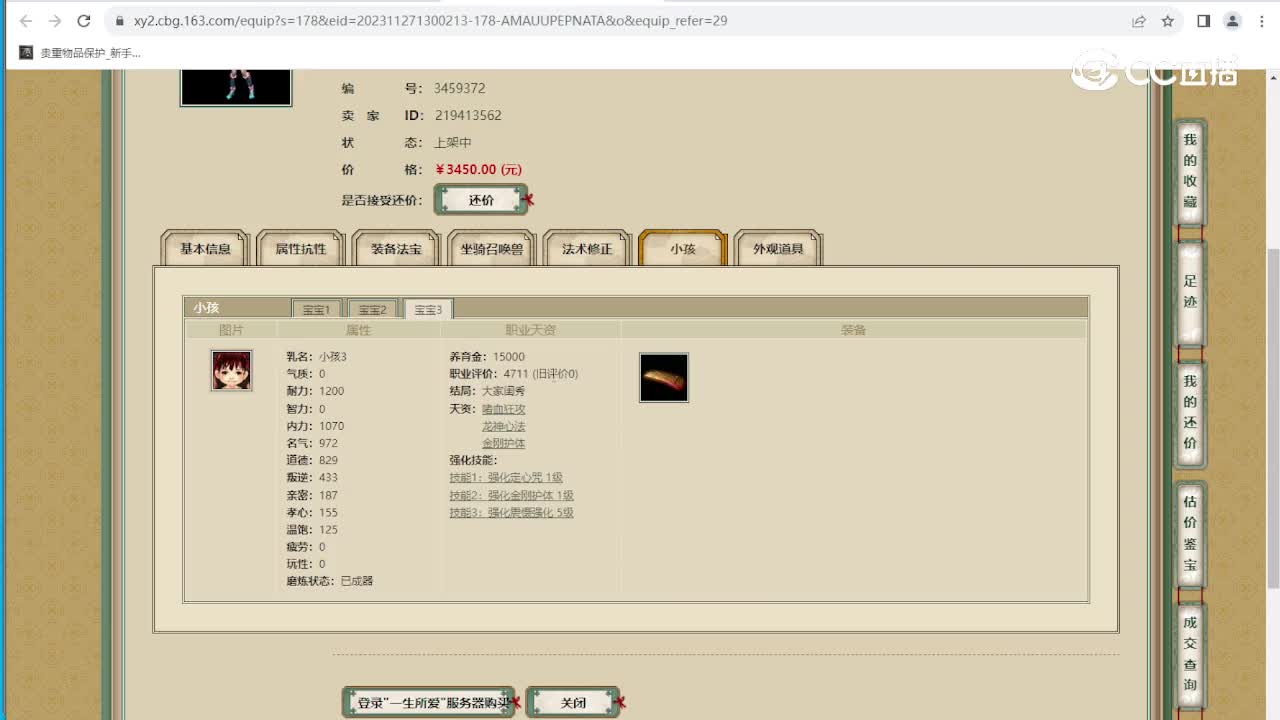
Task: Click the address bar URL
Action: click(430, 20)
